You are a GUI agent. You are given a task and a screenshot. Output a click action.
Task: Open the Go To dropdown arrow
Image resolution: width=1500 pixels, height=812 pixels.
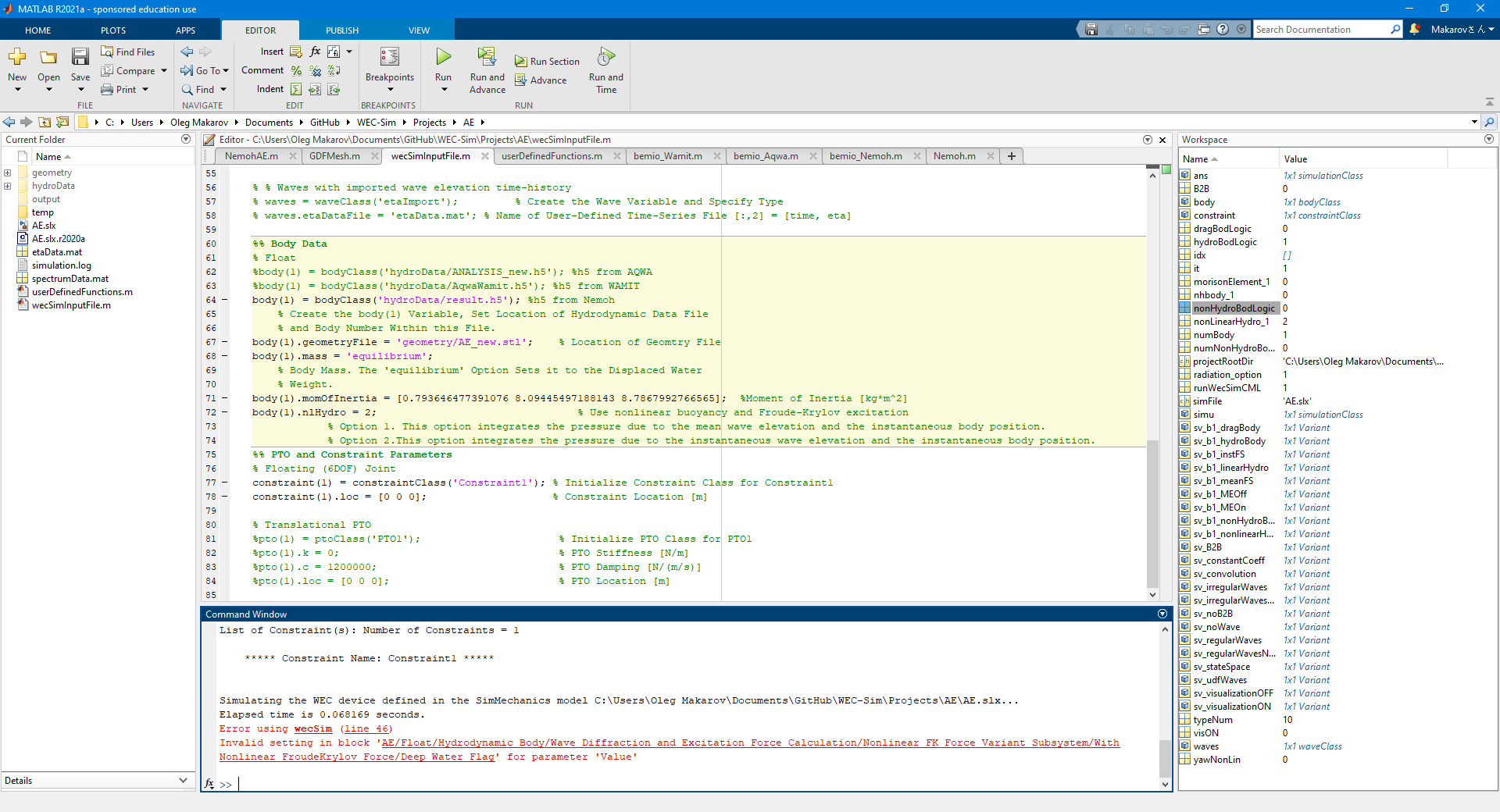[x=224, y=70]
